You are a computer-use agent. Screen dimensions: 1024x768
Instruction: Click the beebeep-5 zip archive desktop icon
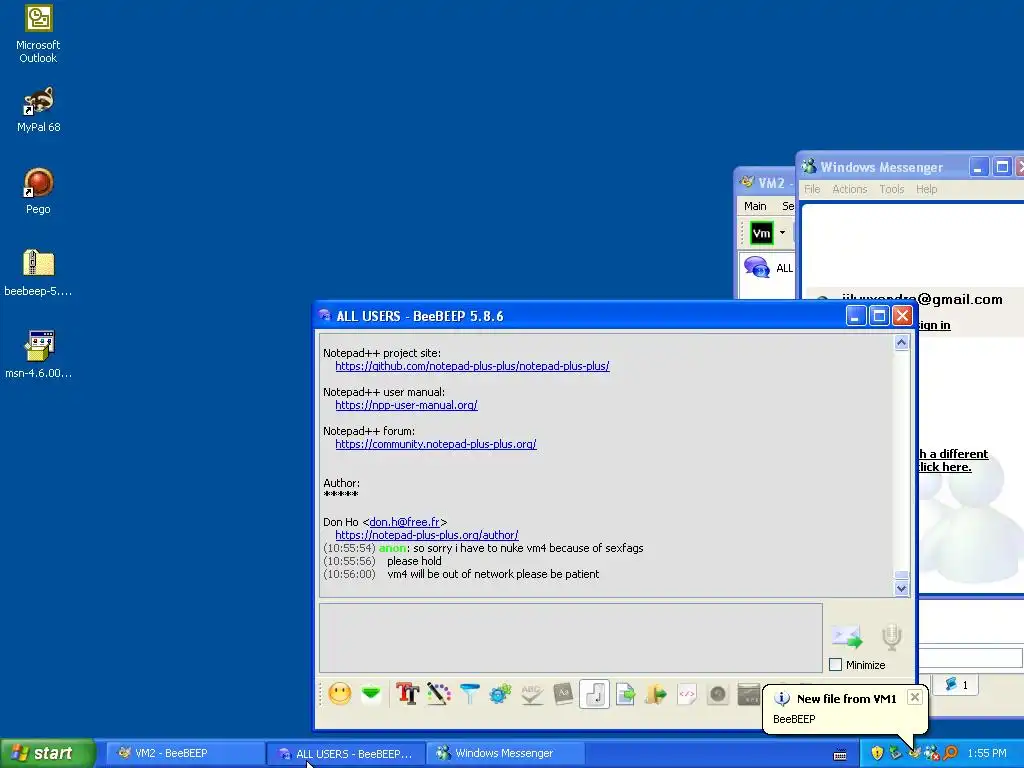pos(38,273)
